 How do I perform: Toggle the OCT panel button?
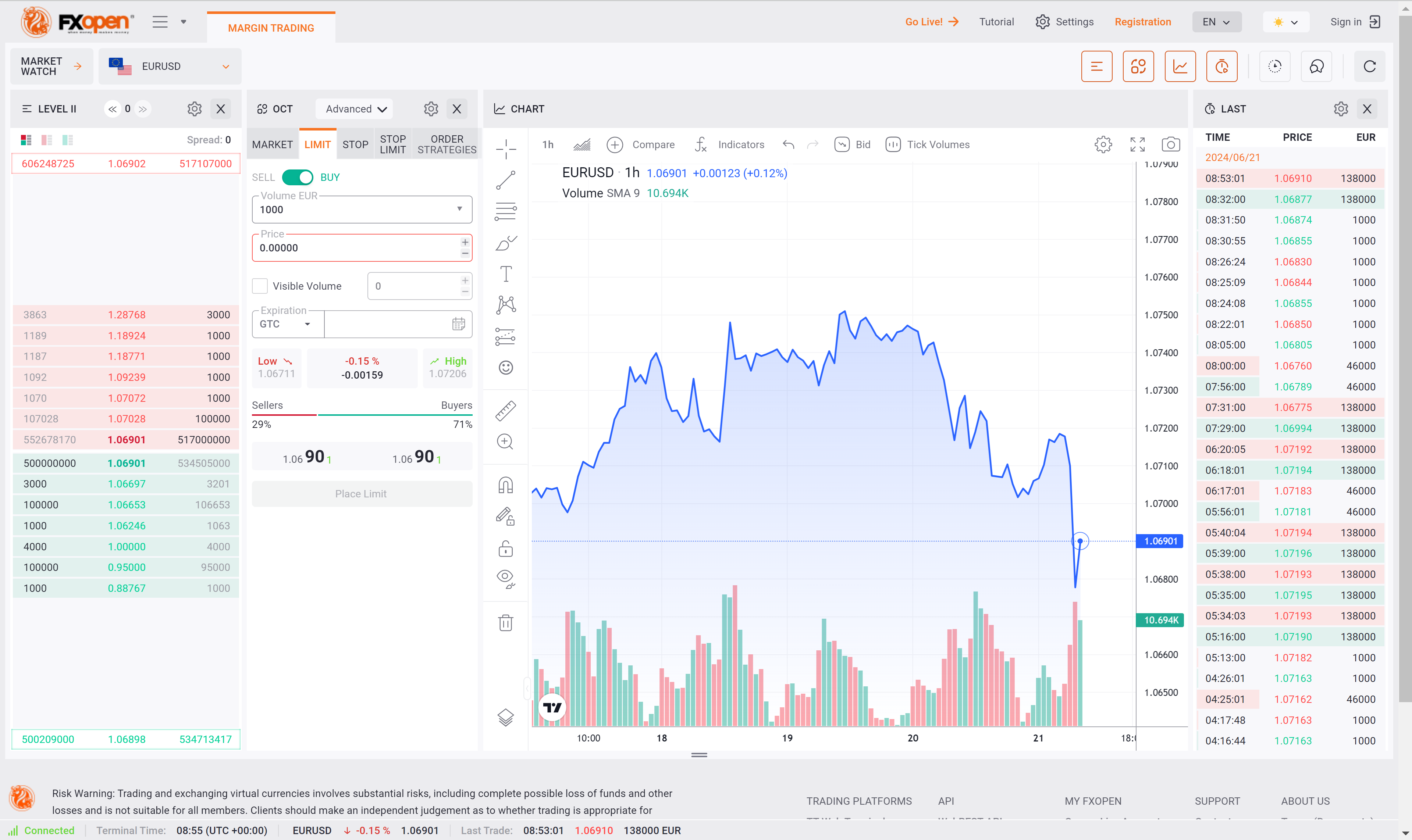1139,66
